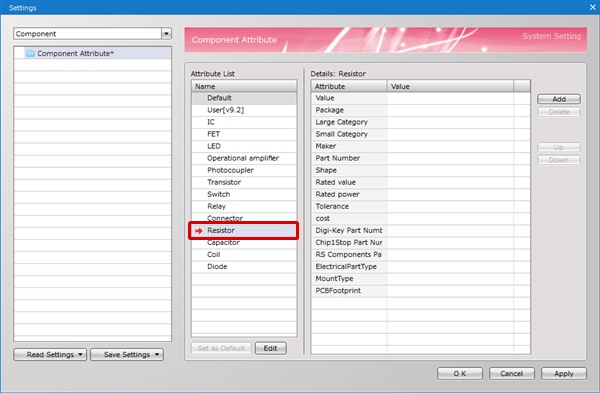The height and width of the screenshot is (393, 600).
Task: Expand the Read Settings dropdown button
Action: pyautogui.click(x=50, y=355)
